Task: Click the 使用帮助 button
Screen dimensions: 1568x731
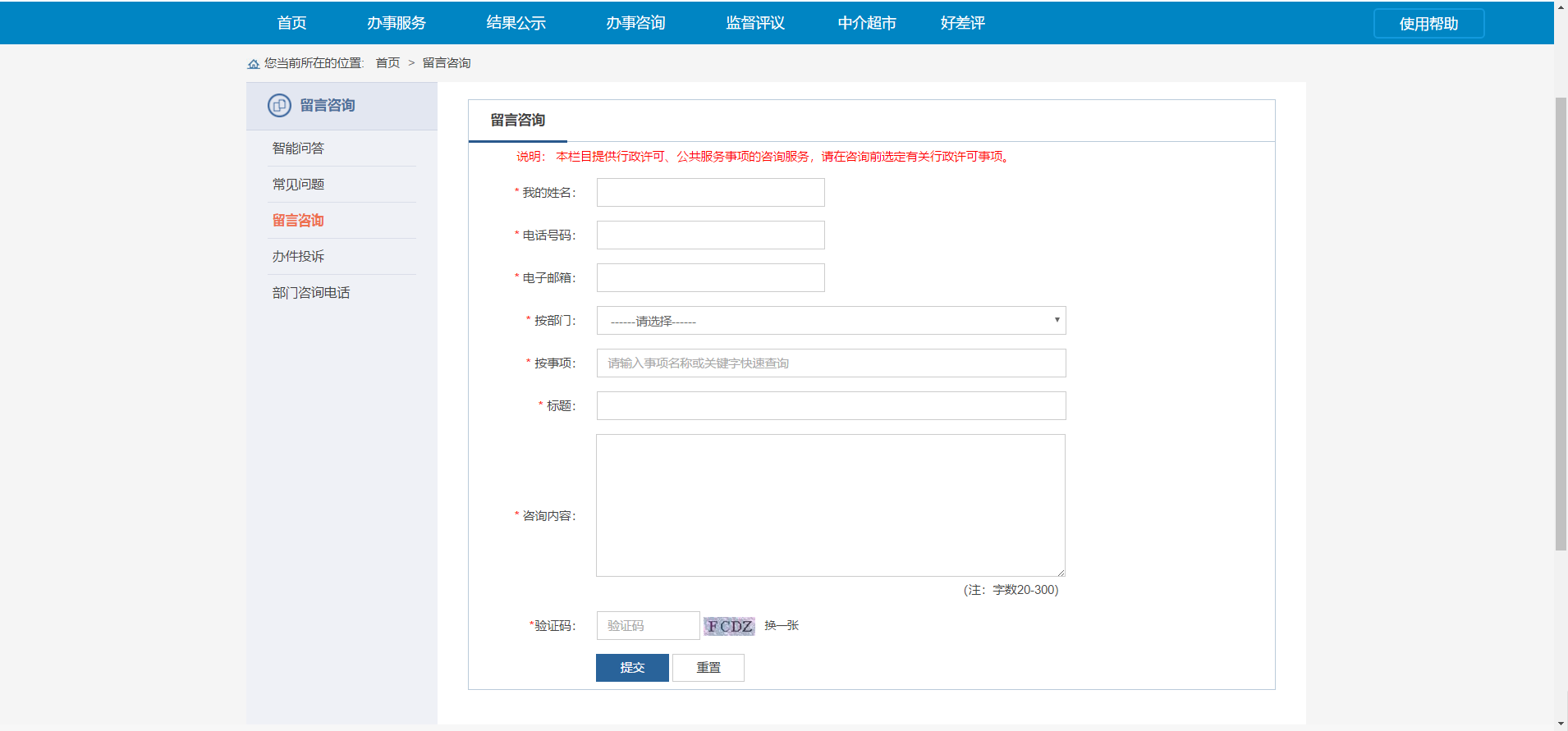Action: coord(1428,24)
